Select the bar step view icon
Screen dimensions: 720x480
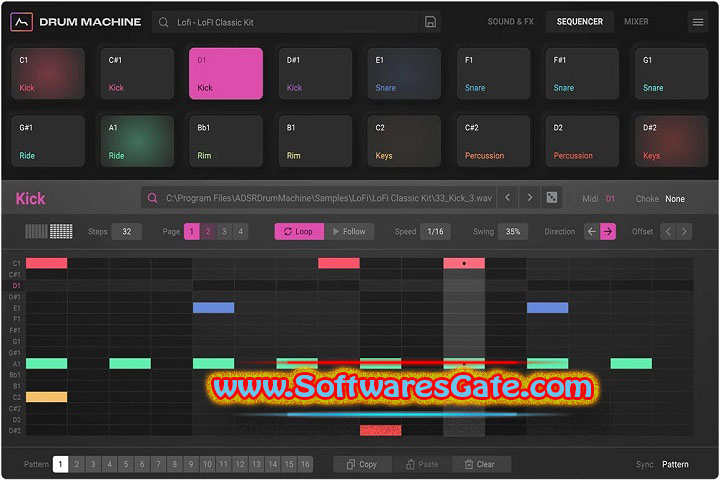click(x=36, y=232)
